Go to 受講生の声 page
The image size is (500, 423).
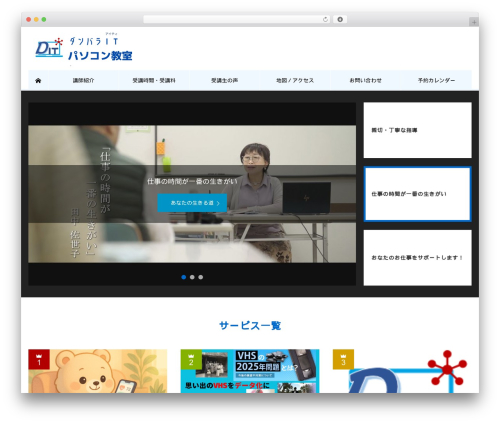click(224, 80)
